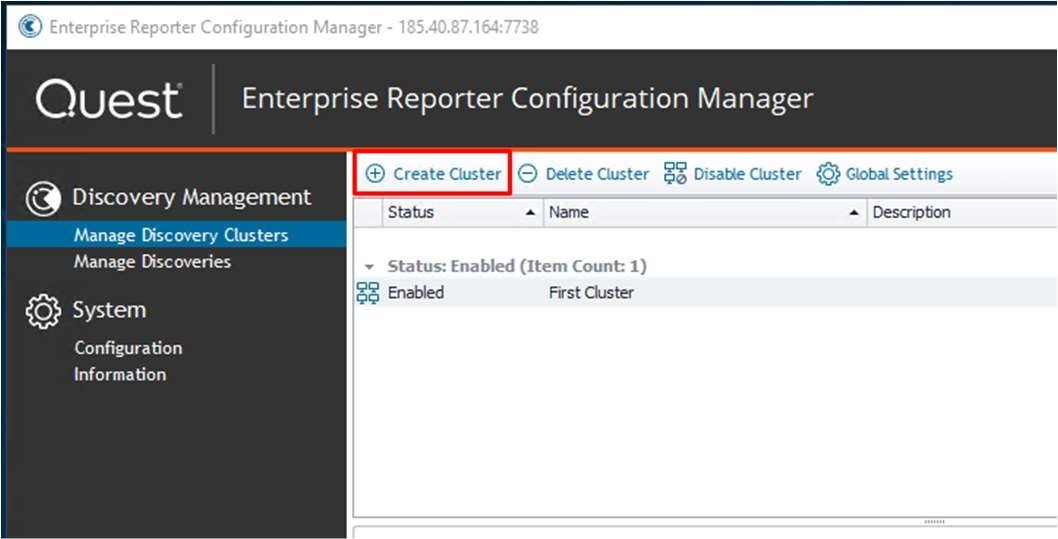Select the System heading in sidebar

109,310
